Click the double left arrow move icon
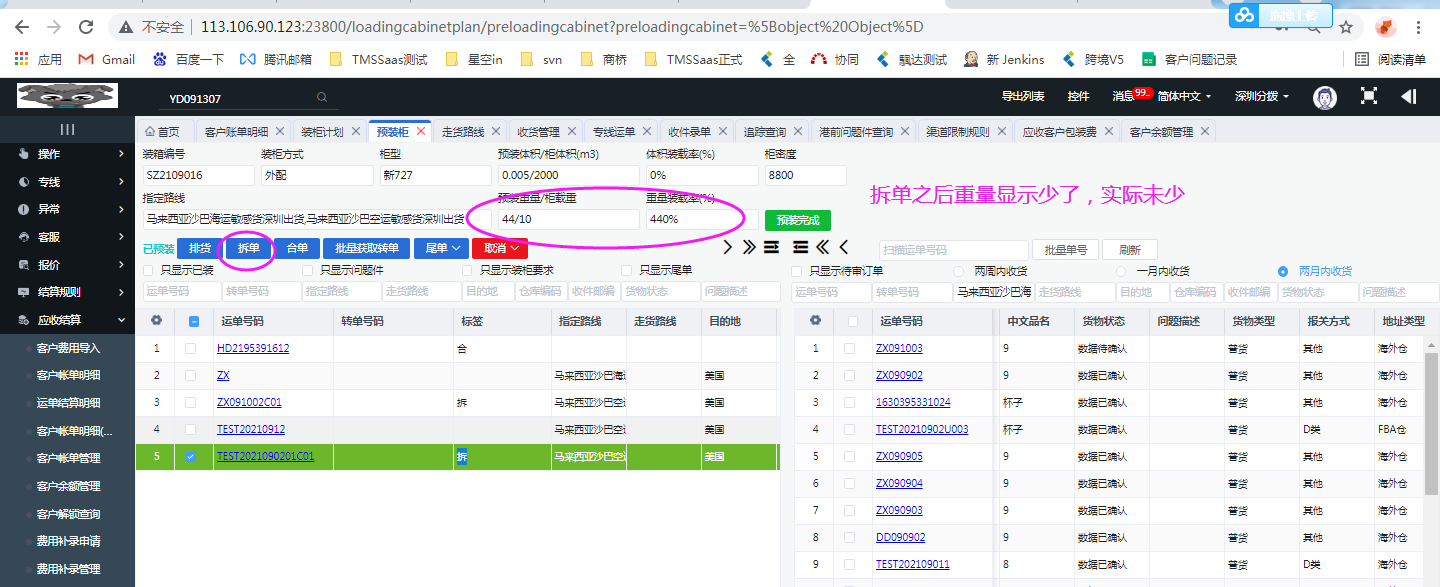This screenshot has height=587, width=1440. pyautogui.click(x=822, y=247)
